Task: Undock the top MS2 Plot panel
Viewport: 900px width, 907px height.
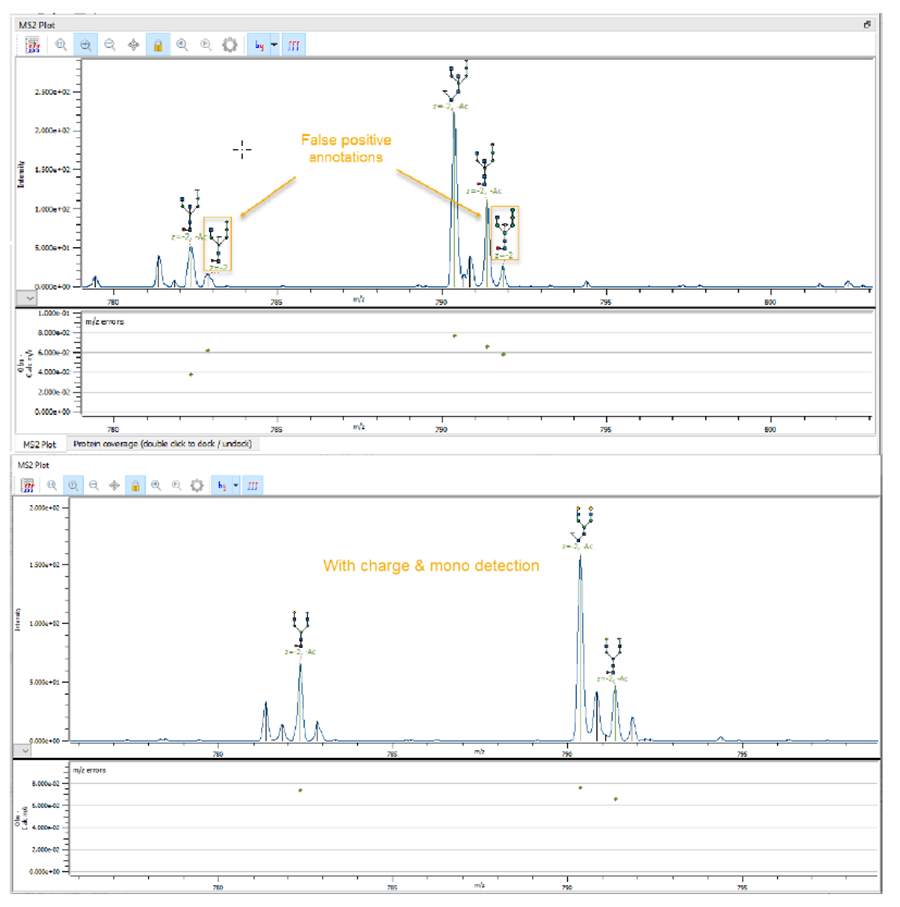Action: [x=867, y=24]
